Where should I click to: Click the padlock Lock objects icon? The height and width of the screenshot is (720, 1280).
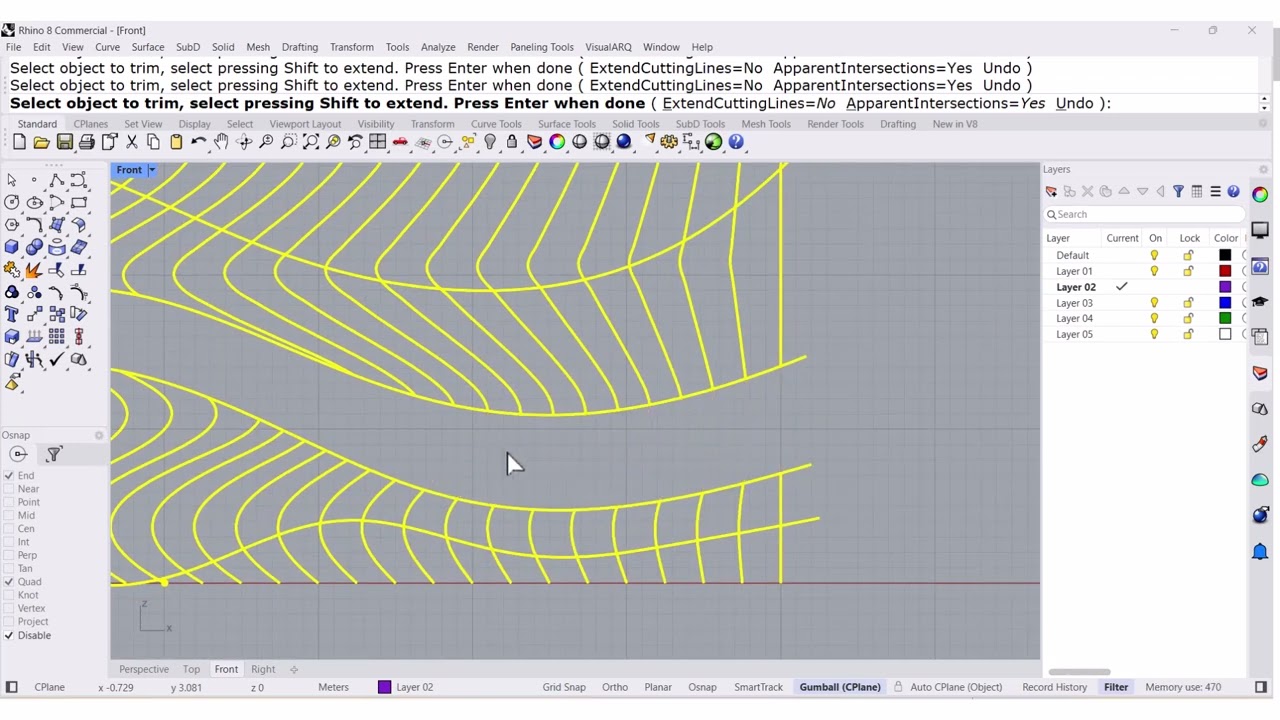coord(511,142)
